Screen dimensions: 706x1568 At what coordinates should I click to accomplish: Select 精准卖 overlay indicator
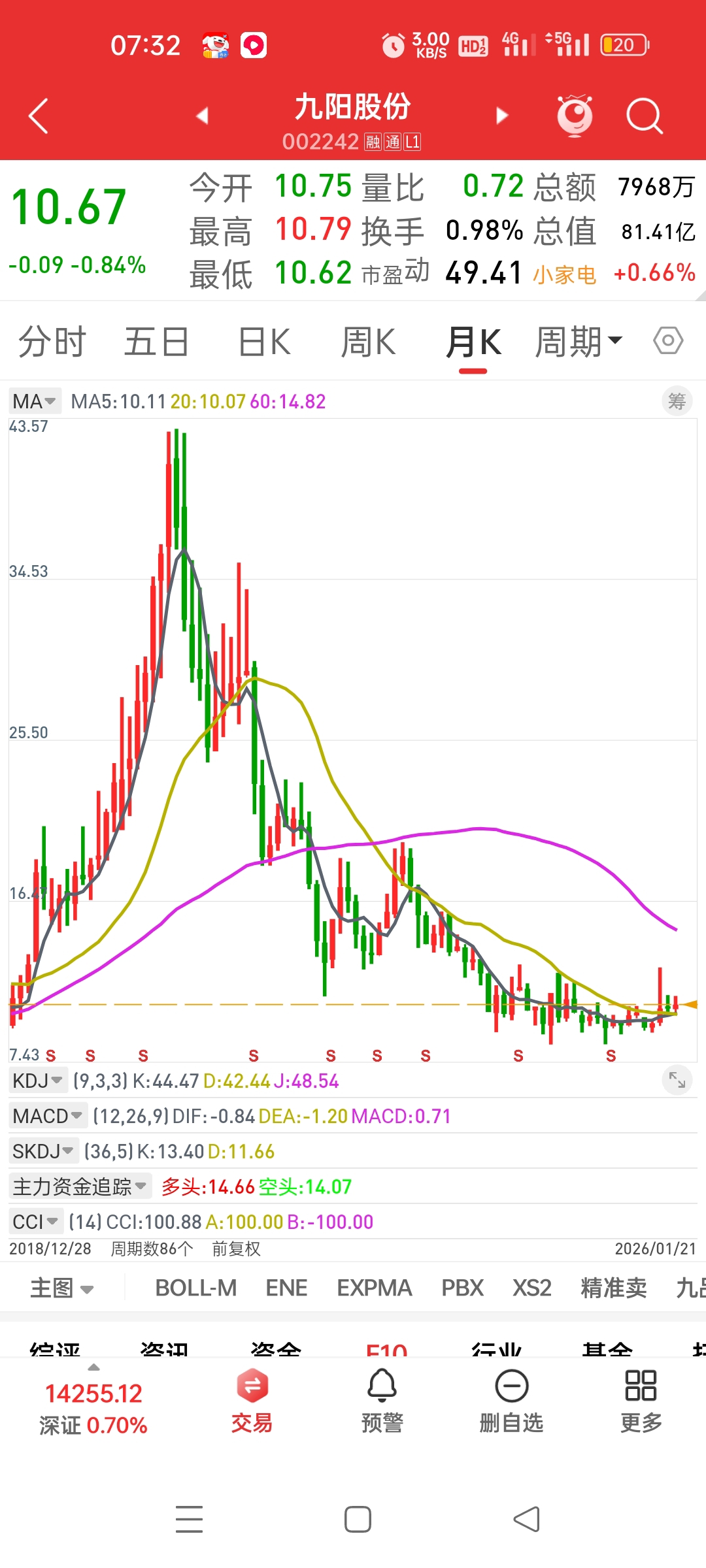click(x=614, y=1288)
